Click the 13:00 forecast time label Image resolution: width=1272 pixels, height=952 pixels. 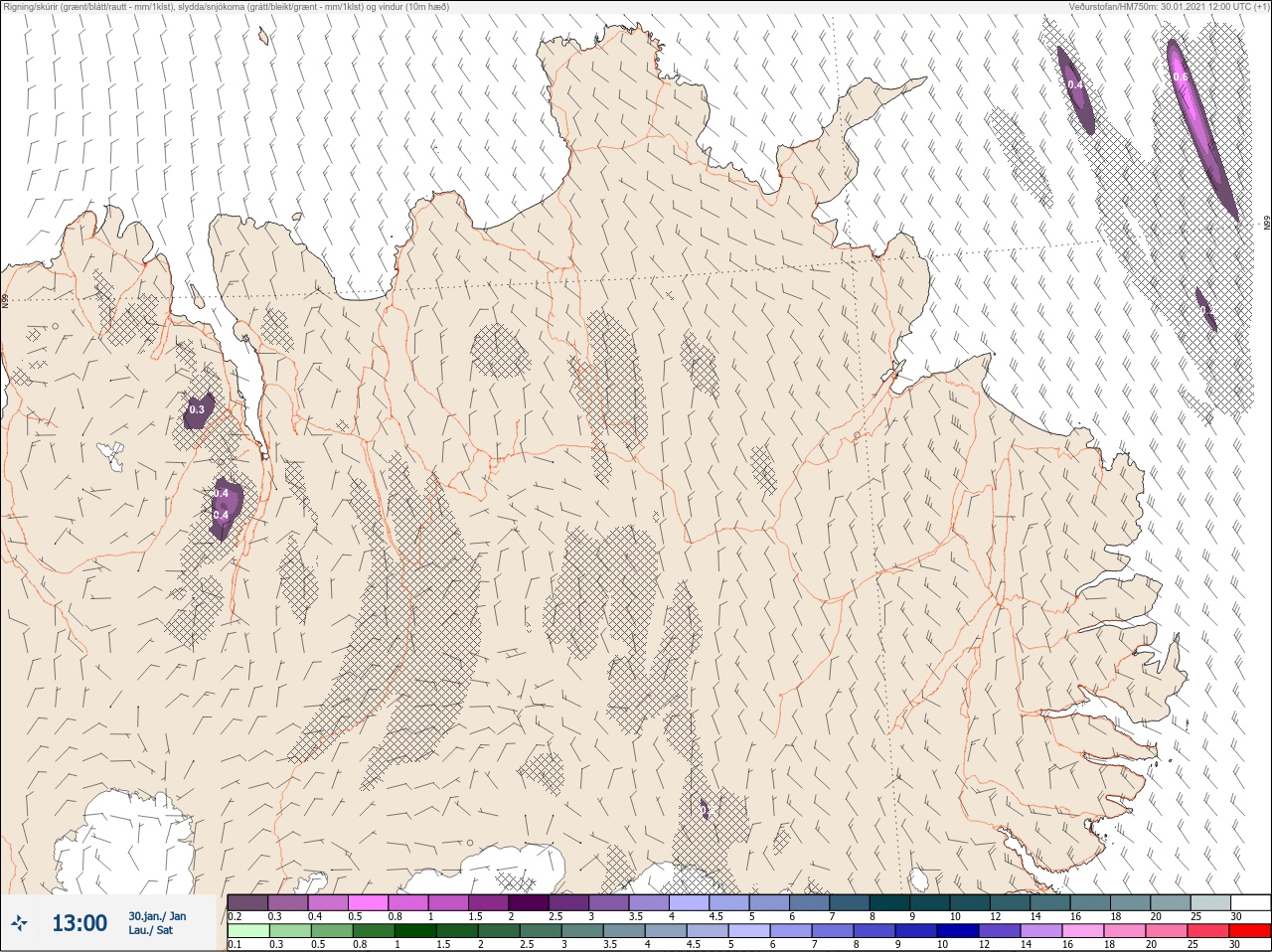79,924
